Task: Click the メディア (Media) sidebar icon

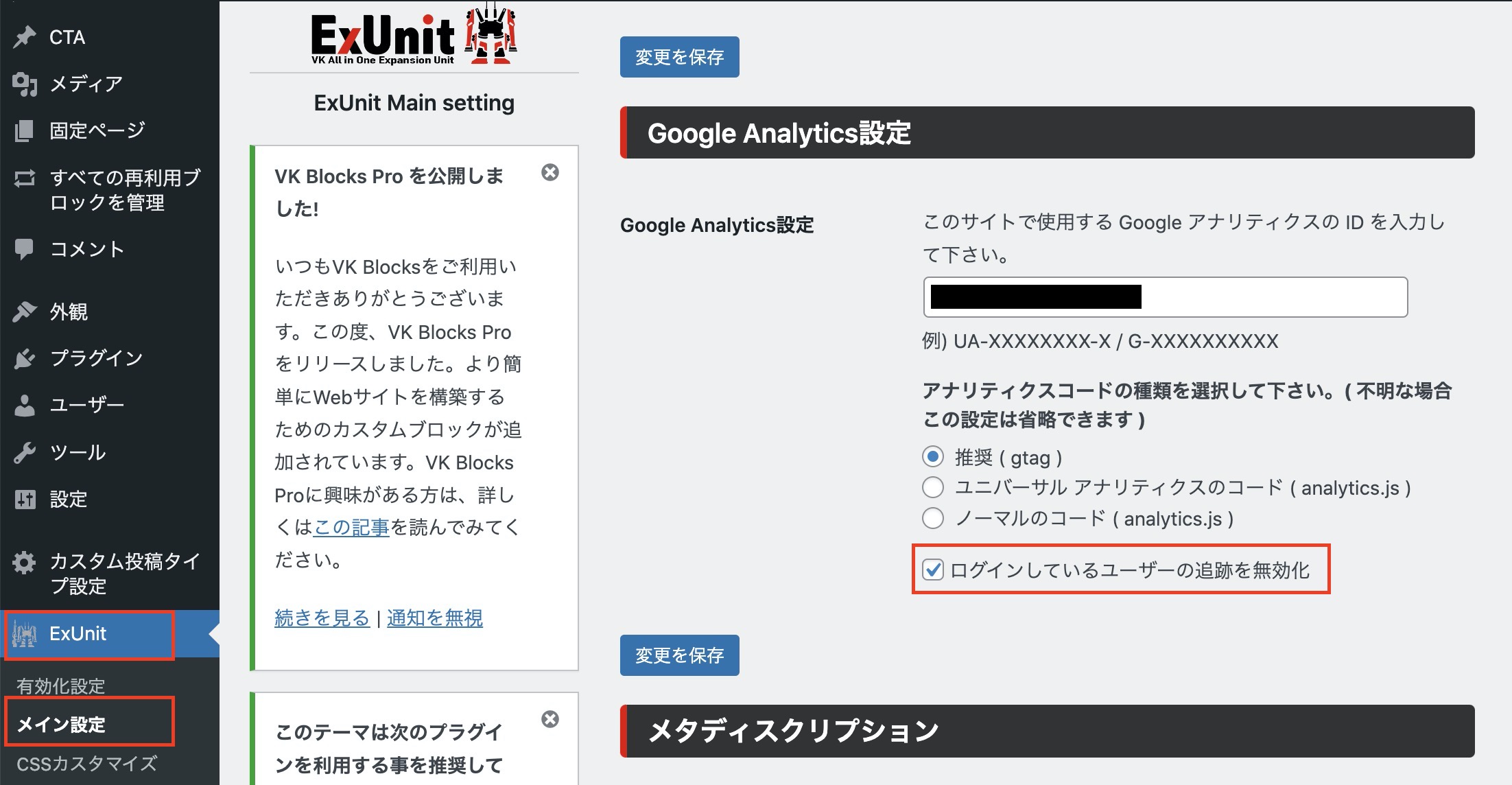Action: 25,84
